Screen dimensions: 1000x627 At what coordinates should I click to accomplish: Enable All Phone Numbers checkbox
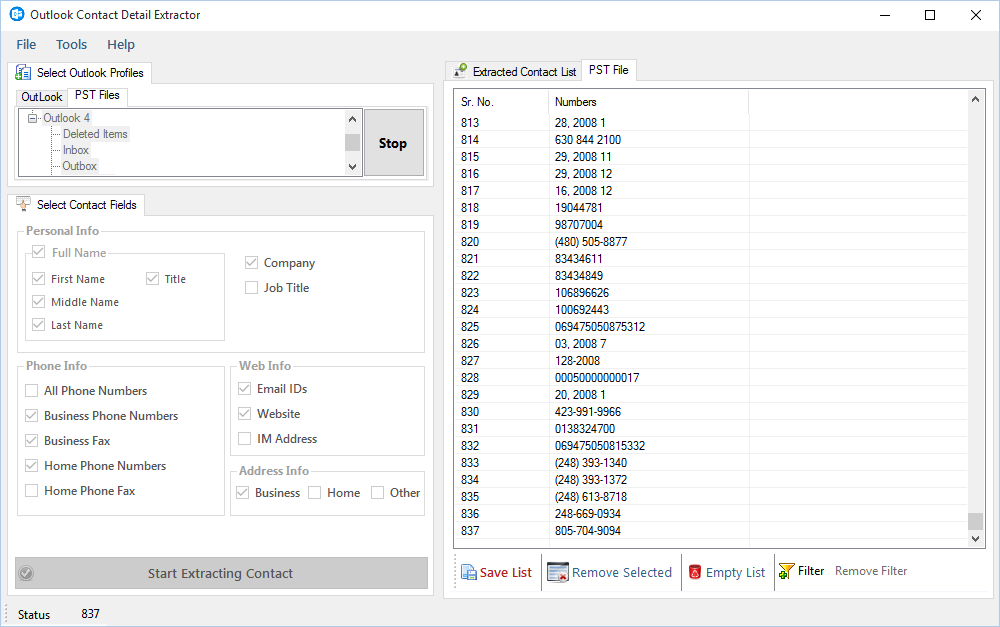(31, 390)
